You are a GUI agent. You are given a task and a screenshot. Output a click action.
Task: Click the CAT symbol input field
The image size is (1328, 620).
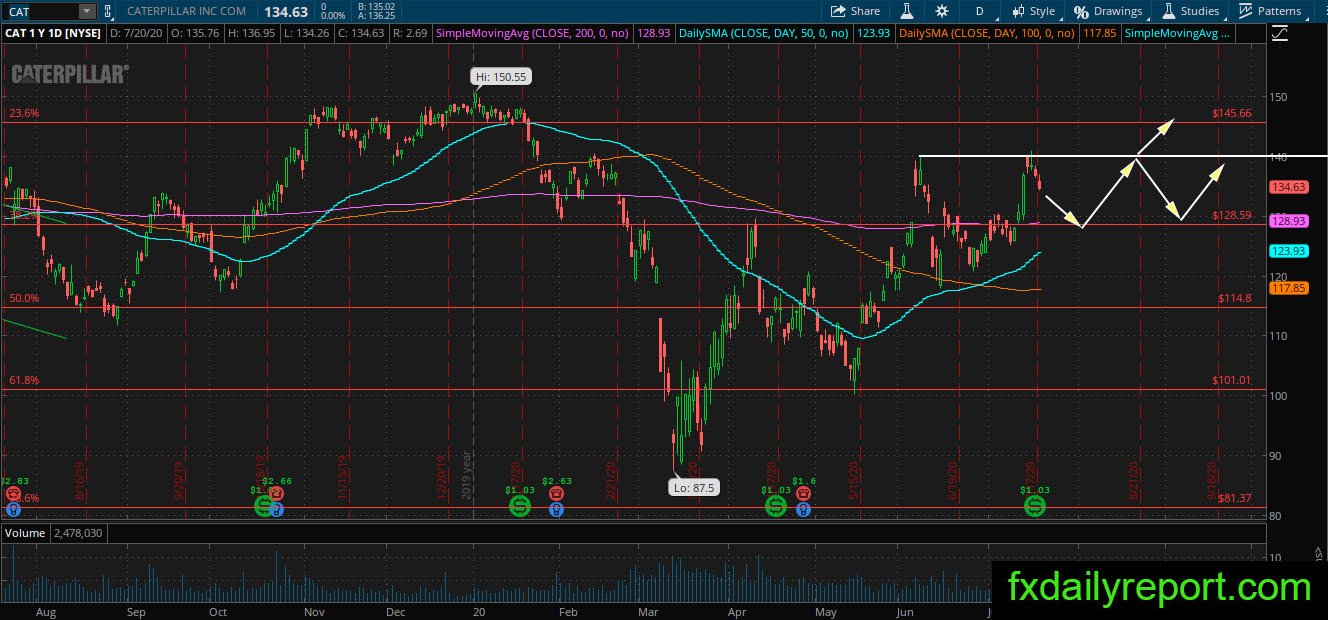(x=39, y=11)
